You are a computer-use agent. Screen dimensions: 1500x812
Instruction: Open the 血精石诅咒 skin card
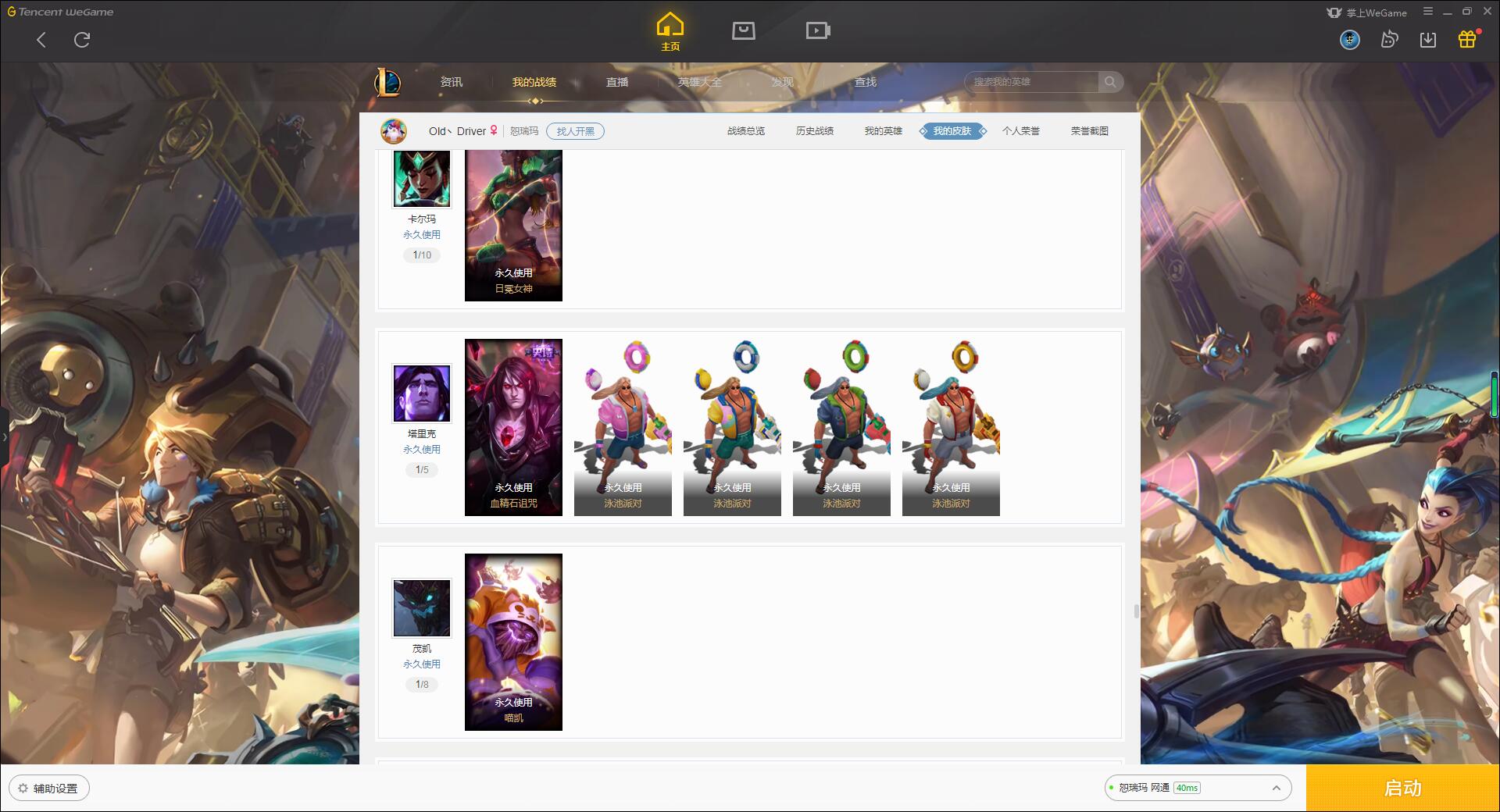point(513,427)
